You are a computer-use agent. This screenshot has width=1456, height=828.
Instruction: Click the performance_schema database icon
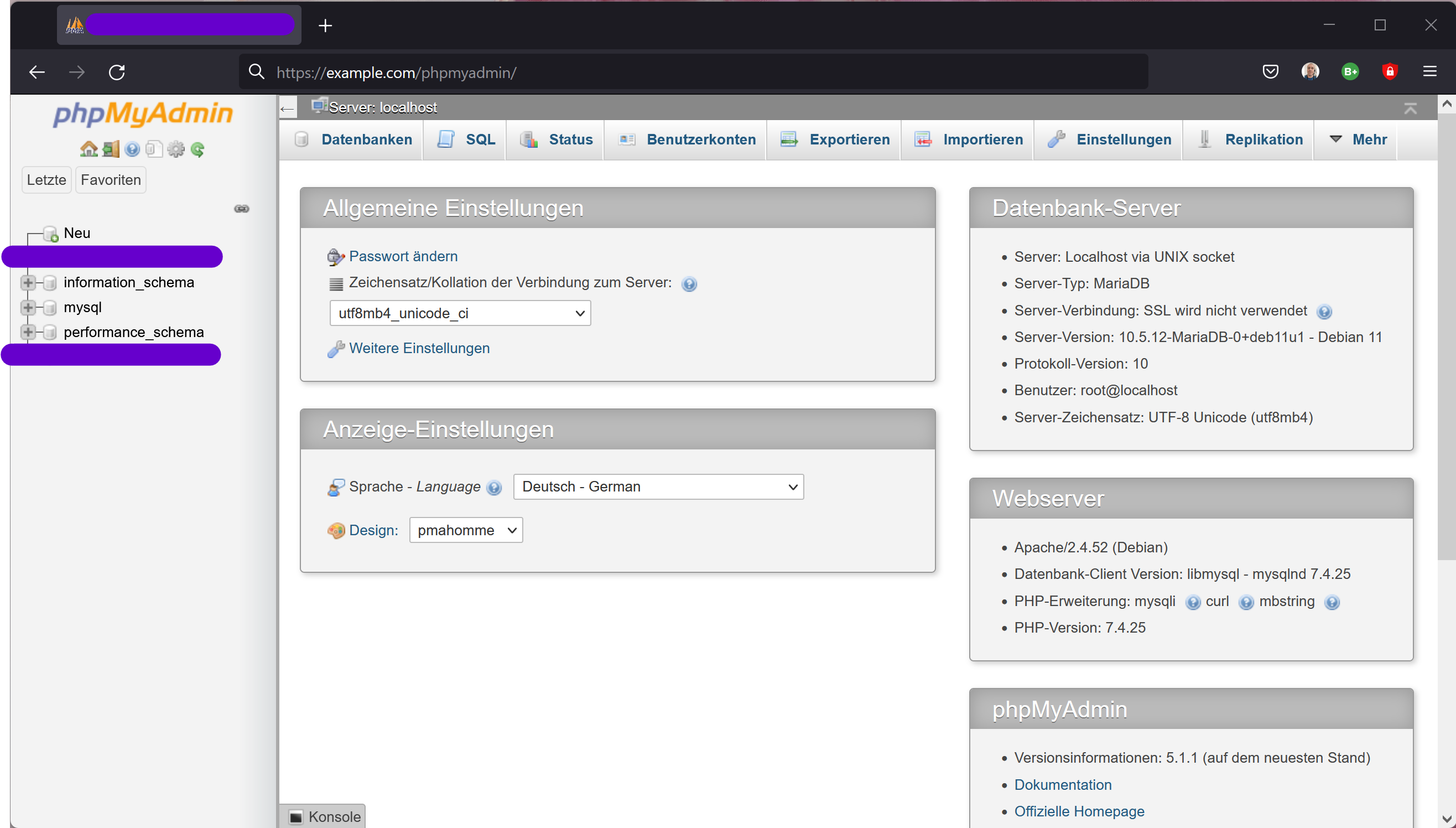tap(50, 332)
